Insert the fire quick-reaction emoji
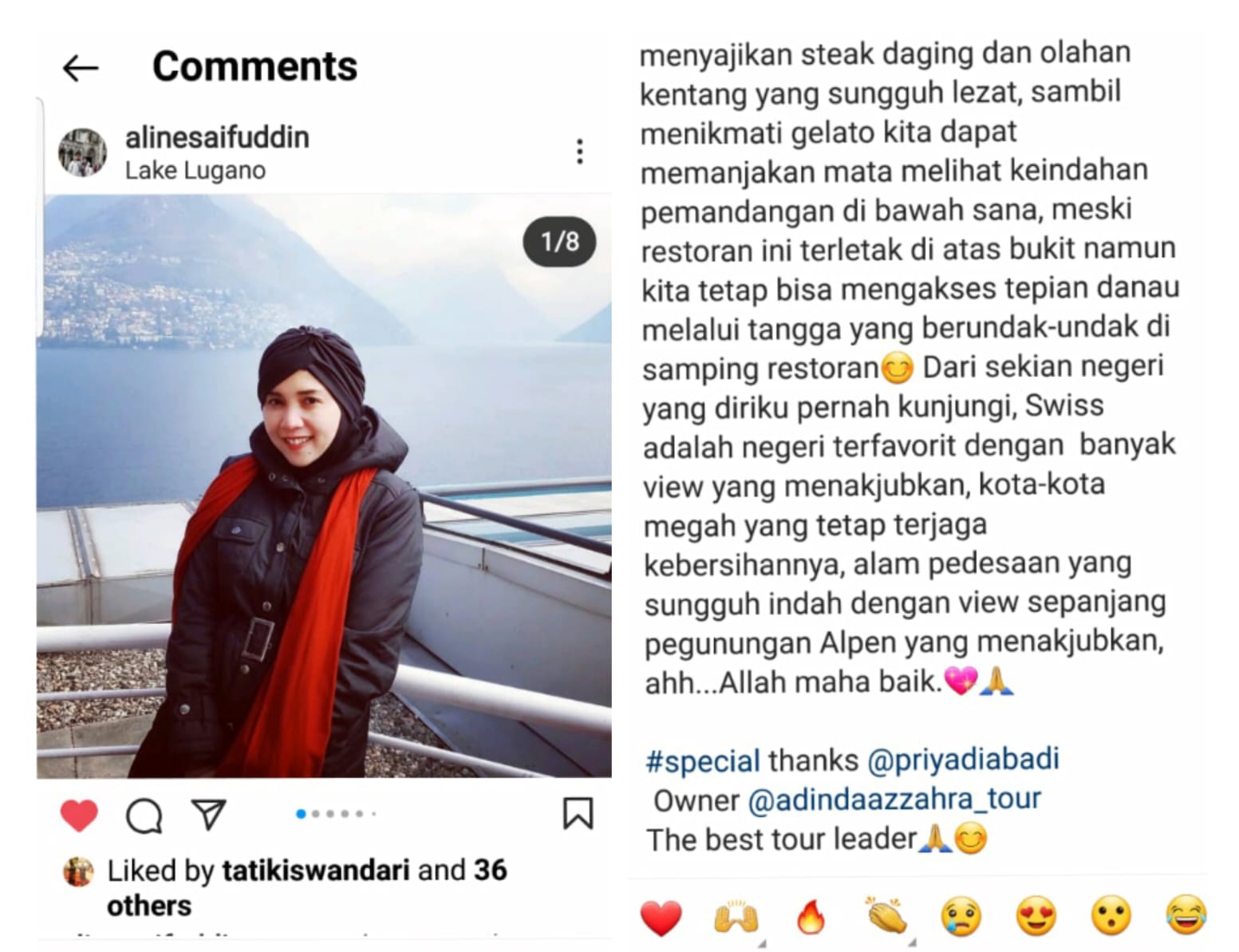The image size is (1239, 952). (811, 916)
